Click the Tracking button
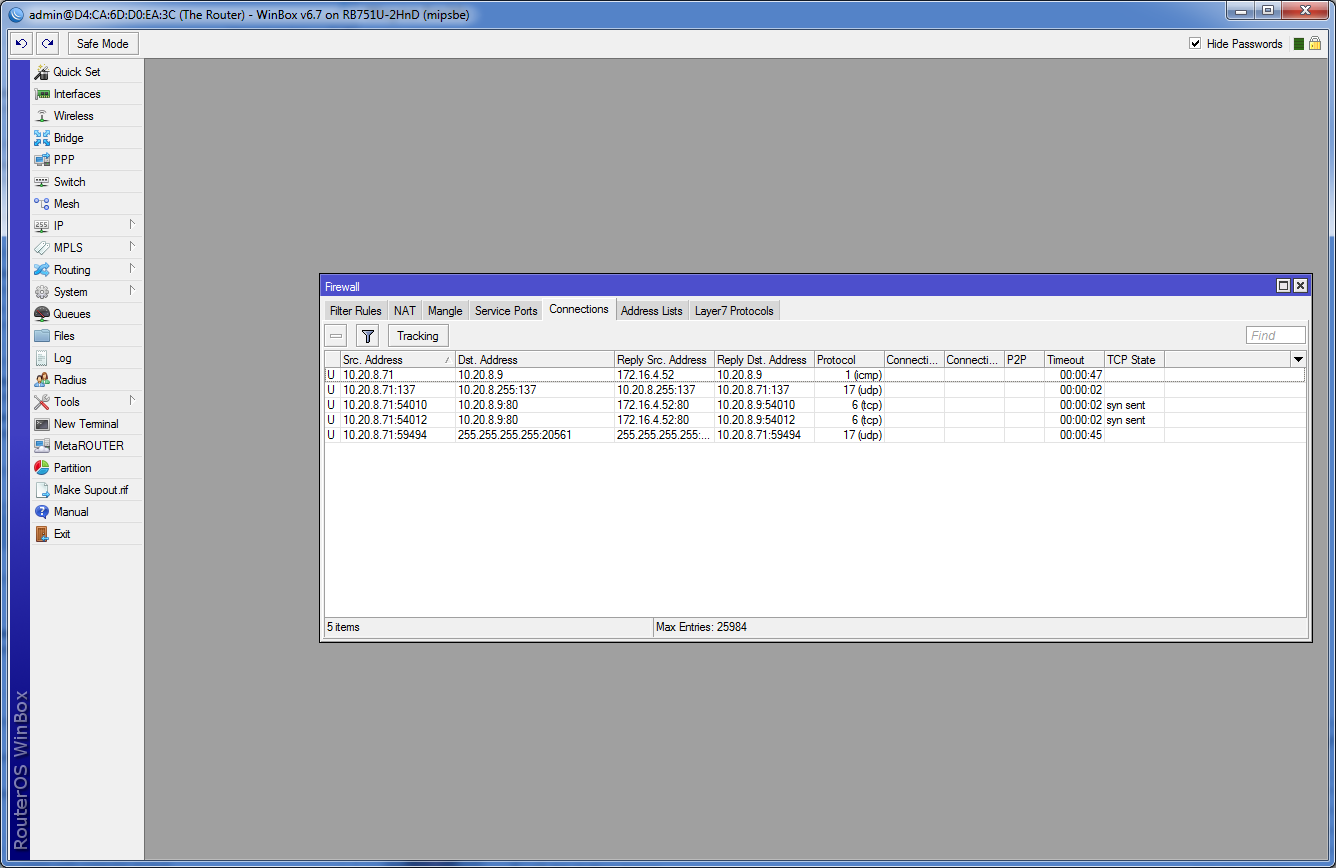Screen dimensions: 1336x868 click(x=417, y=336)
